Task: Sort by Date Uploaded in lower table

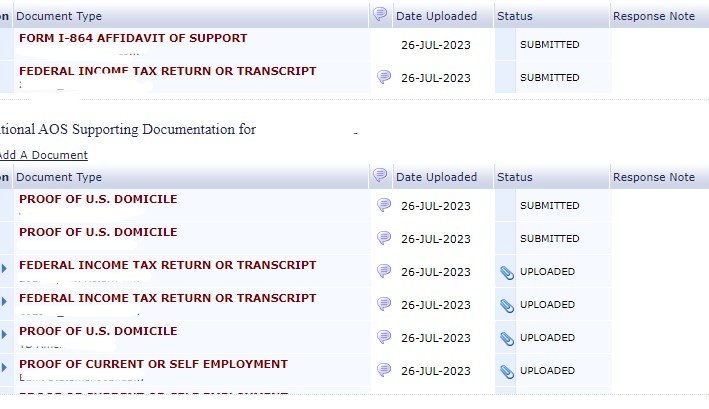Action: [436, 177]
